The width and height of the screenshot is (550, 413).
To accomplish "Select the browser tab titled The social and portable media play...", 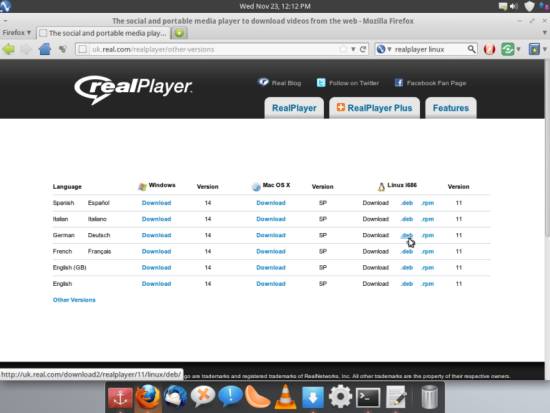I will tap(103, 33).
